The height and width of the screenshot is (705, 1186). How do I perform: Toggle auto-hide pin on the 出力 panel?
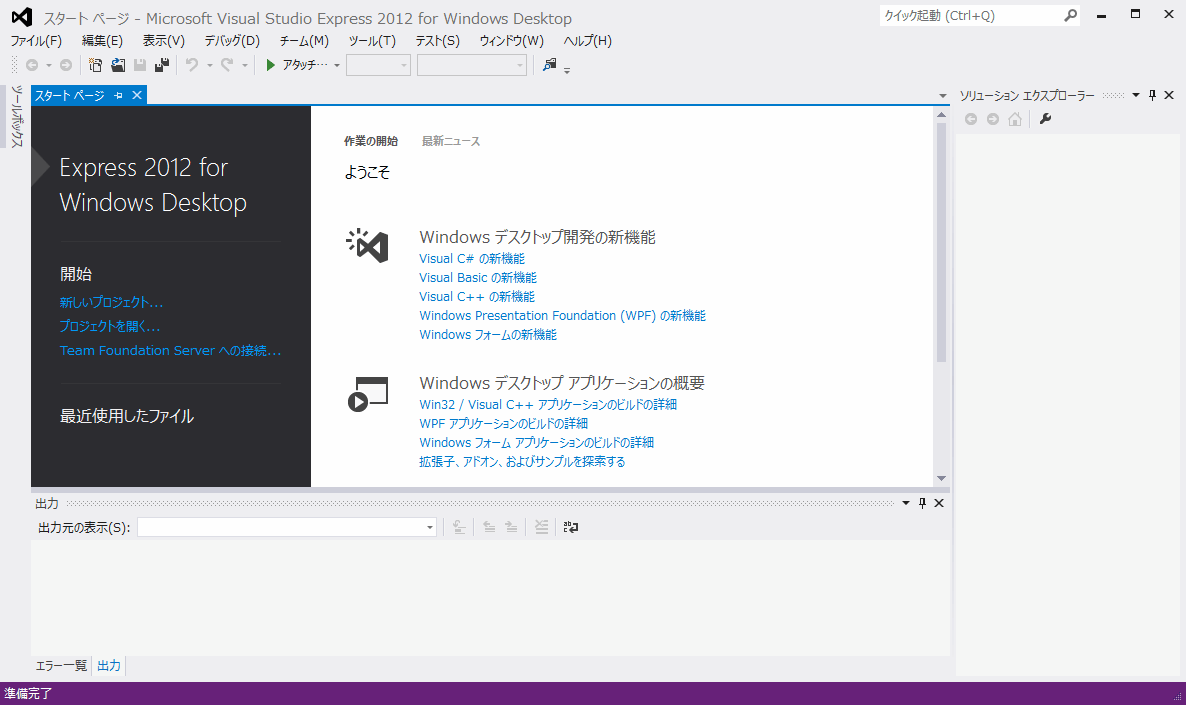[x=922, y=503]
